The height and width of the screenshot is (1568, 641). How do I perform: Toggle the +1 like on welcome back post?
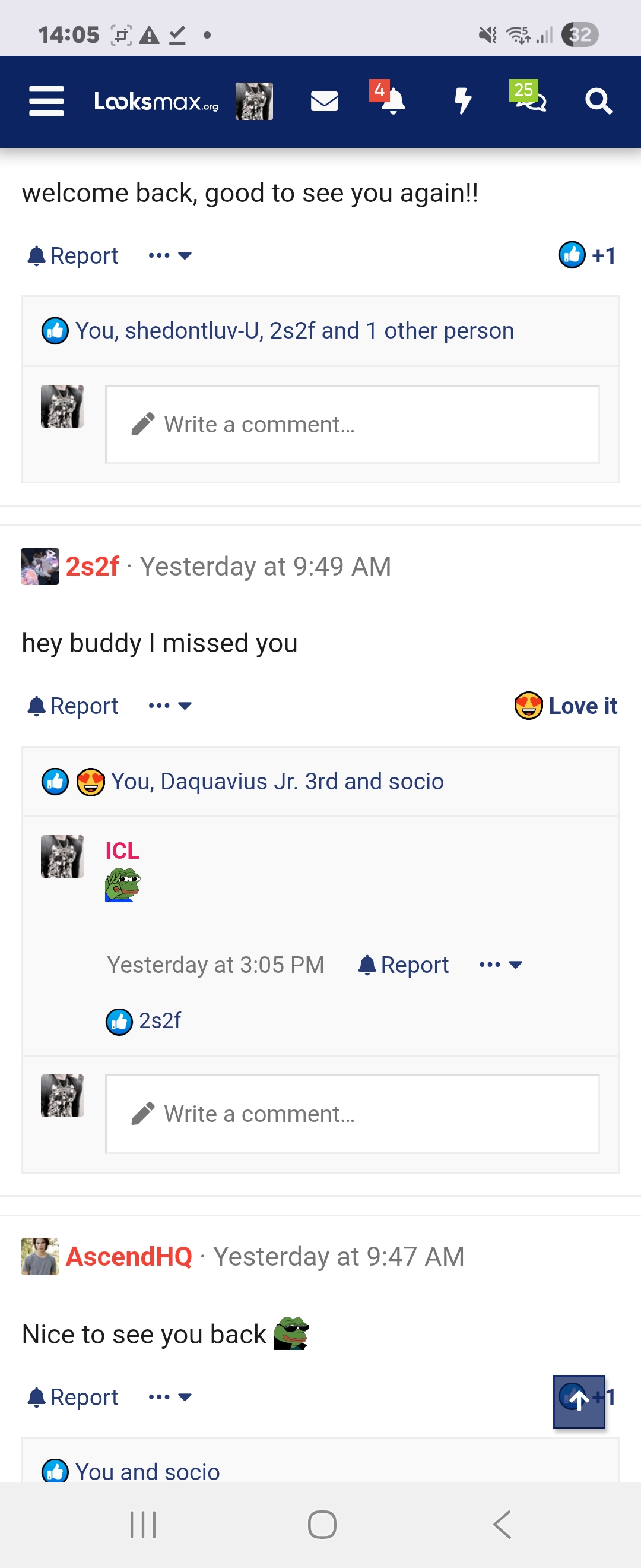pyautogui.click(x=588, y=255)
